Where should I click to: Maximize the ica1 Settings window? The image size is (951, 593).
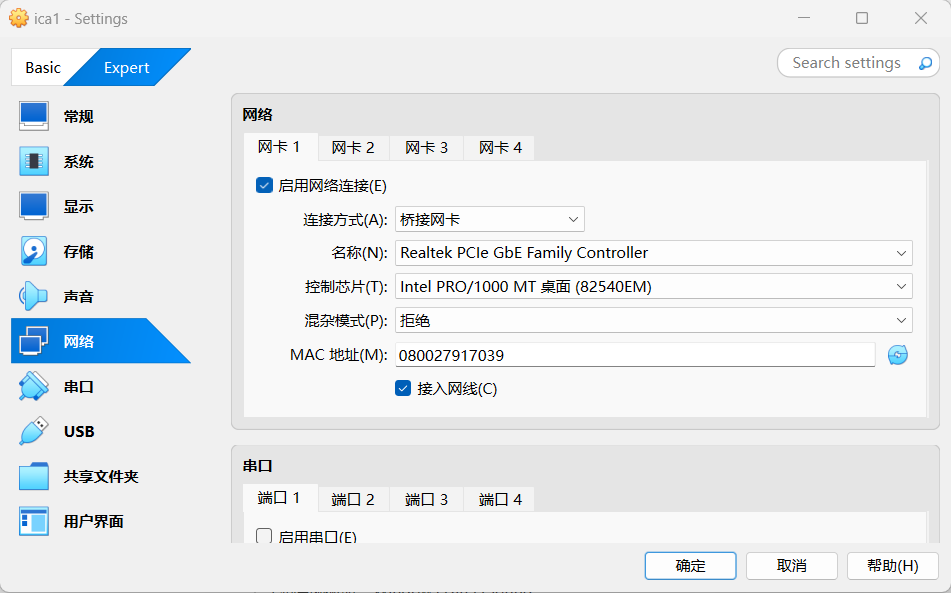pyautogui.click(x=862, y=18)
